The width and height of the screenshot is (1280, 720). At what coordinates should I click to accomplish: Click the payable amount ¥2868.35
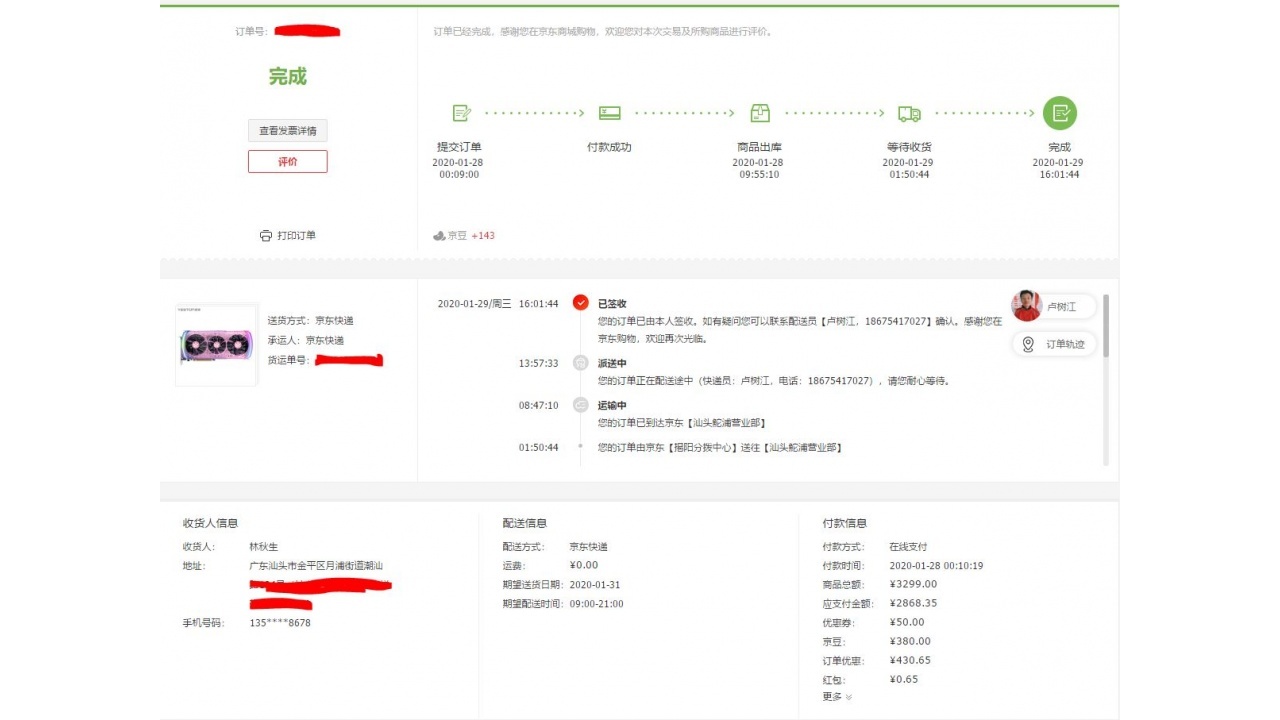[913, 603]
